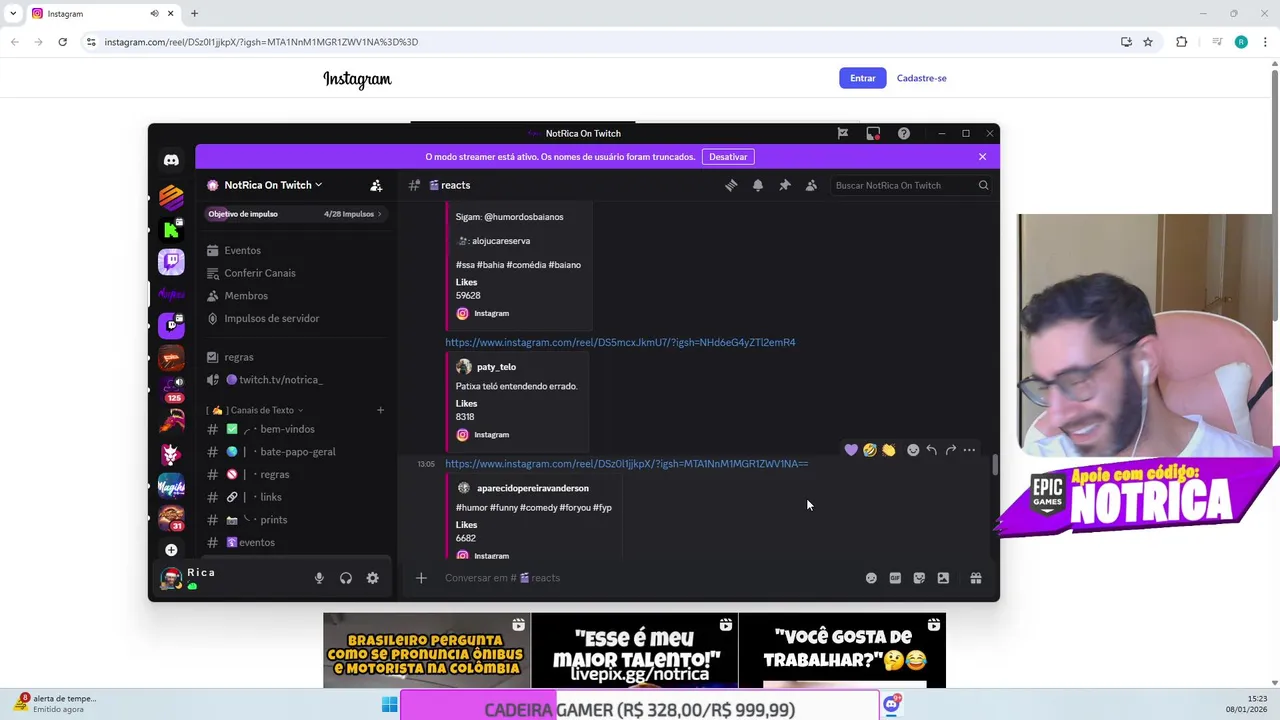This screenshot has height=720, width=1280.
Task: Click aparecidopereiravanderson embed author
Action: click(533, 488)
